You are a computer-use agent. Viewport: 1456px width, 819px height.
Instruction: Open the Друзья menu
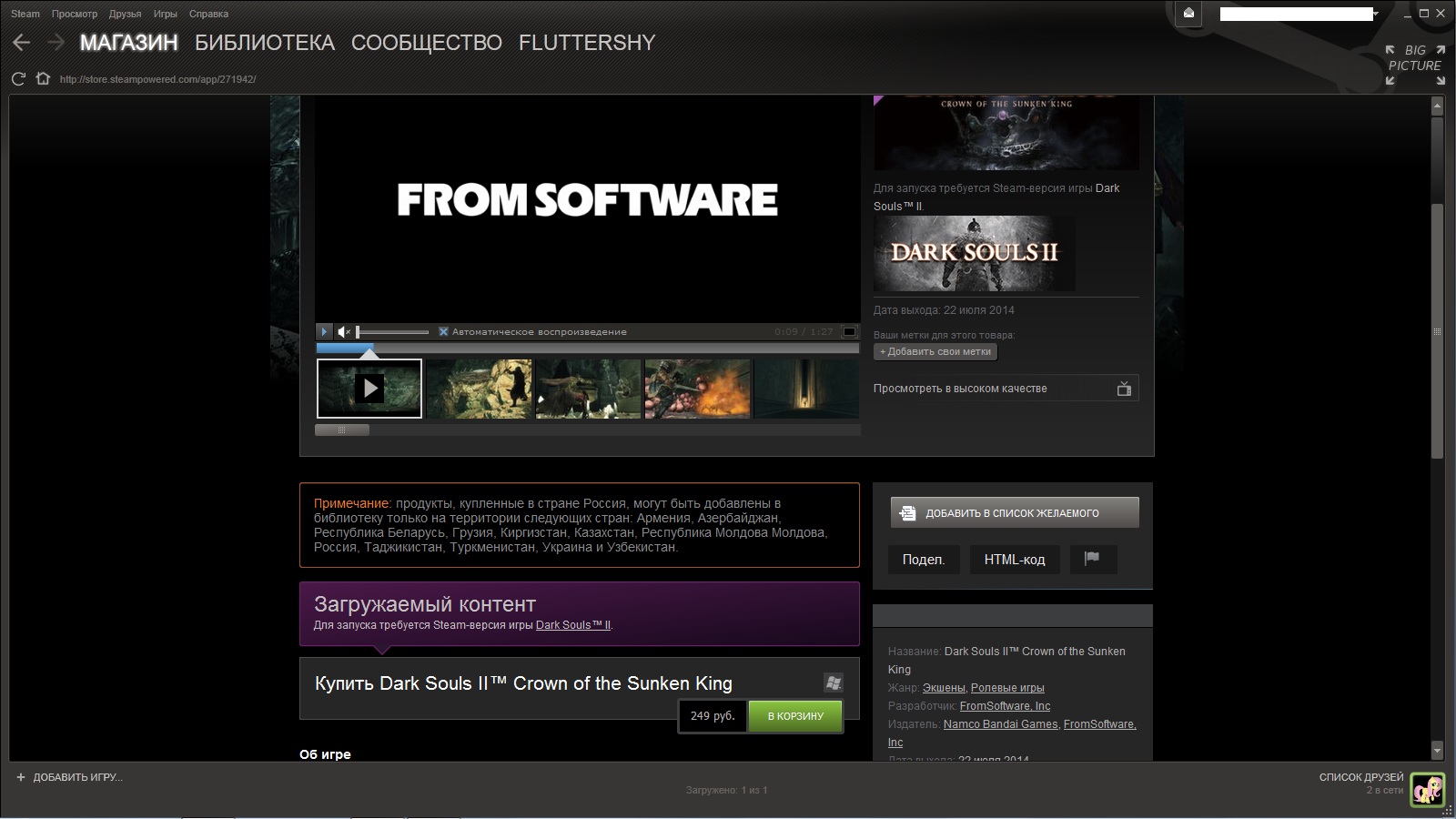126,14
